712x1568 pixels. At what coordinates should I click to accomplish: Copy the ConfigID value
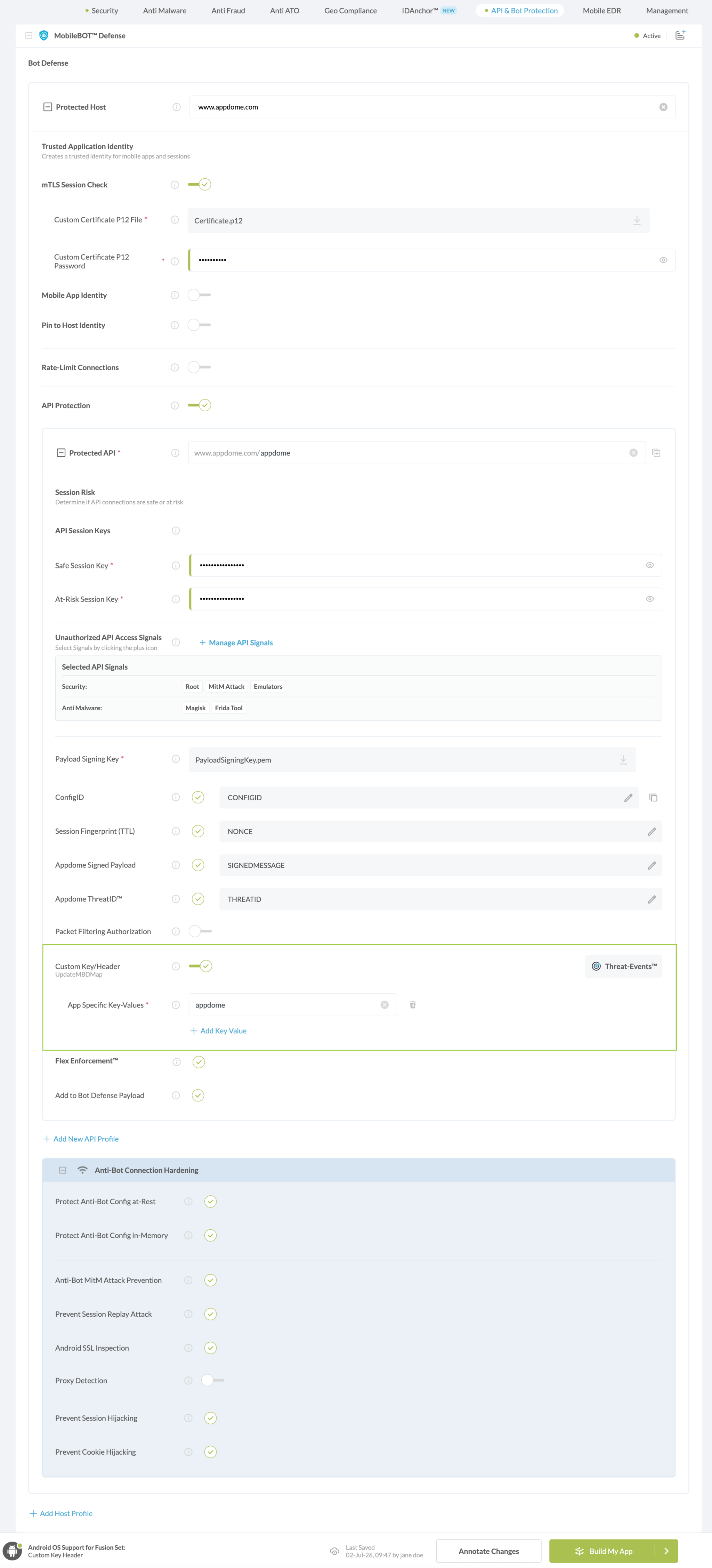coord(653,798)
